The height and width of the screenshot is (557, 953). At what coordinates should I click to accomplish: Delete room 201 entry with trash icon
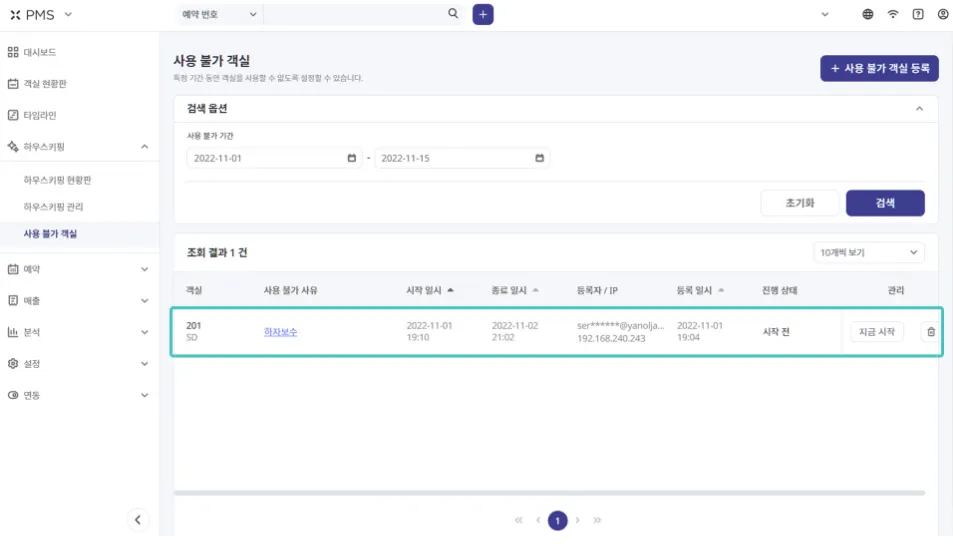(931, 332)
